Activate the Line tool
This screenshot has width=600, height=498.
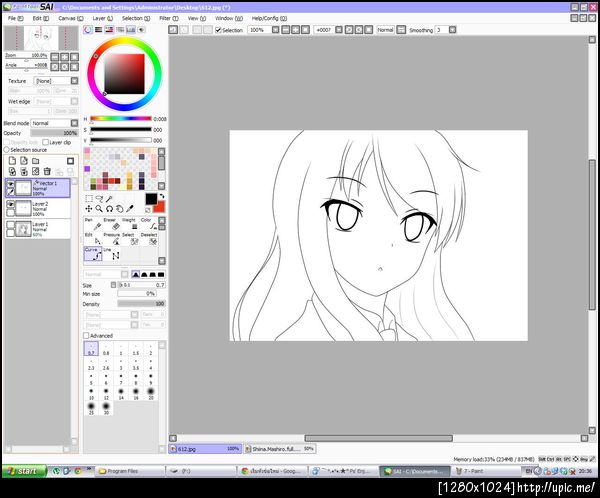112,254
